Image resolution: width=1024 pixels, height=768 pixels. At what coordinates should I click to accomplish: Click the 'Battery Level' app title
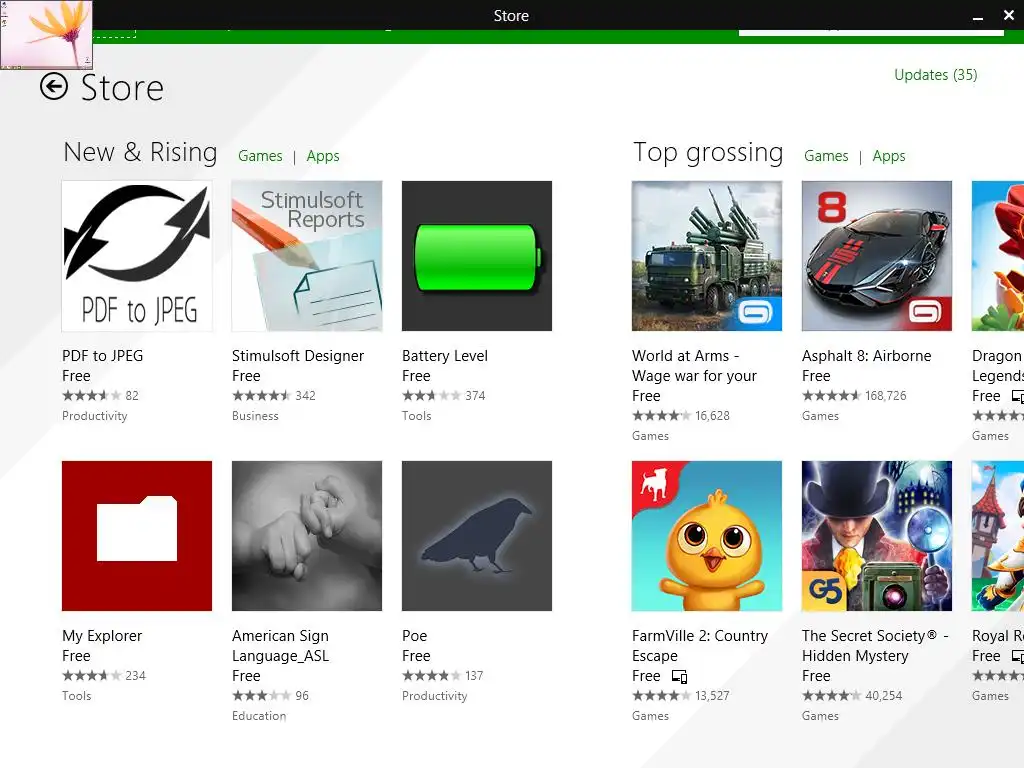click(x=445, y=356)
